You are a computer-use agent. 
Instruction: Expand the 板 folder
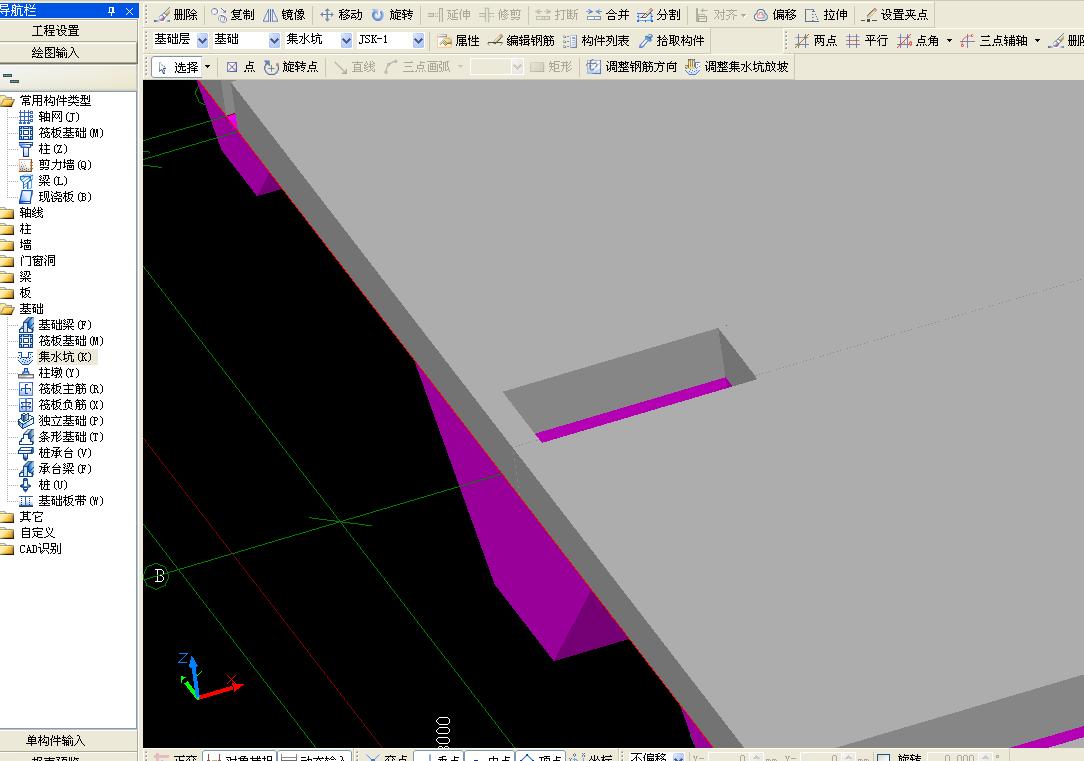pos(8,293)
